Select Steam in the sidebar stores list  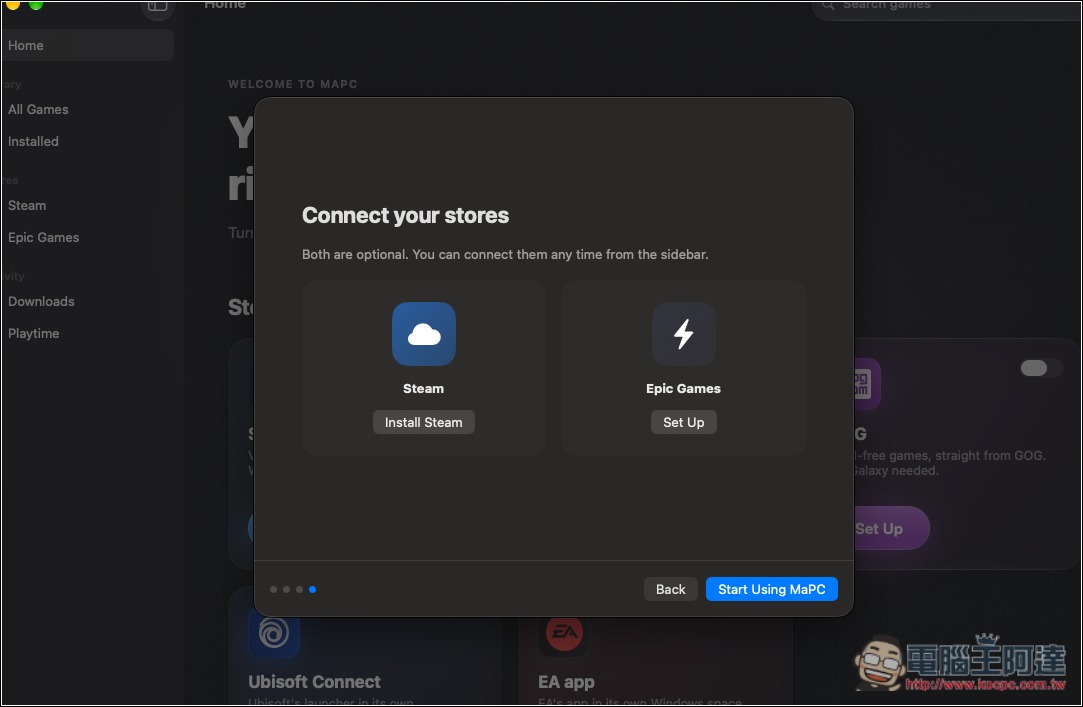pyautogui.click(x=27, y=205)
